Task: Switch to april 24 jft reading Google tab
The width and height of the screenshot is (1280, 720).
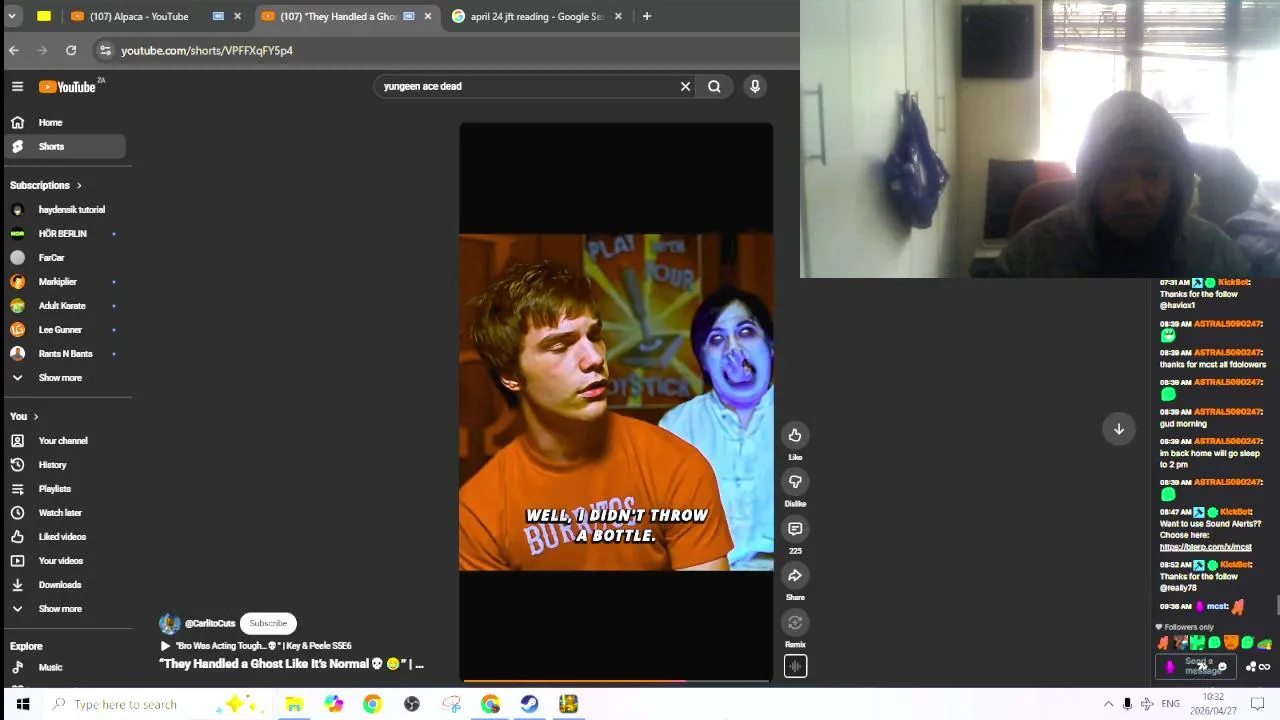Action: (537, 16)
